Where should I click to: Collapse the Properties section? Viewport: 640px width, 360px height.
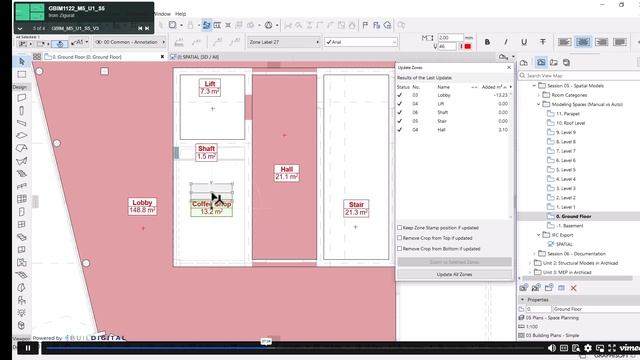[x=522, y=300]
